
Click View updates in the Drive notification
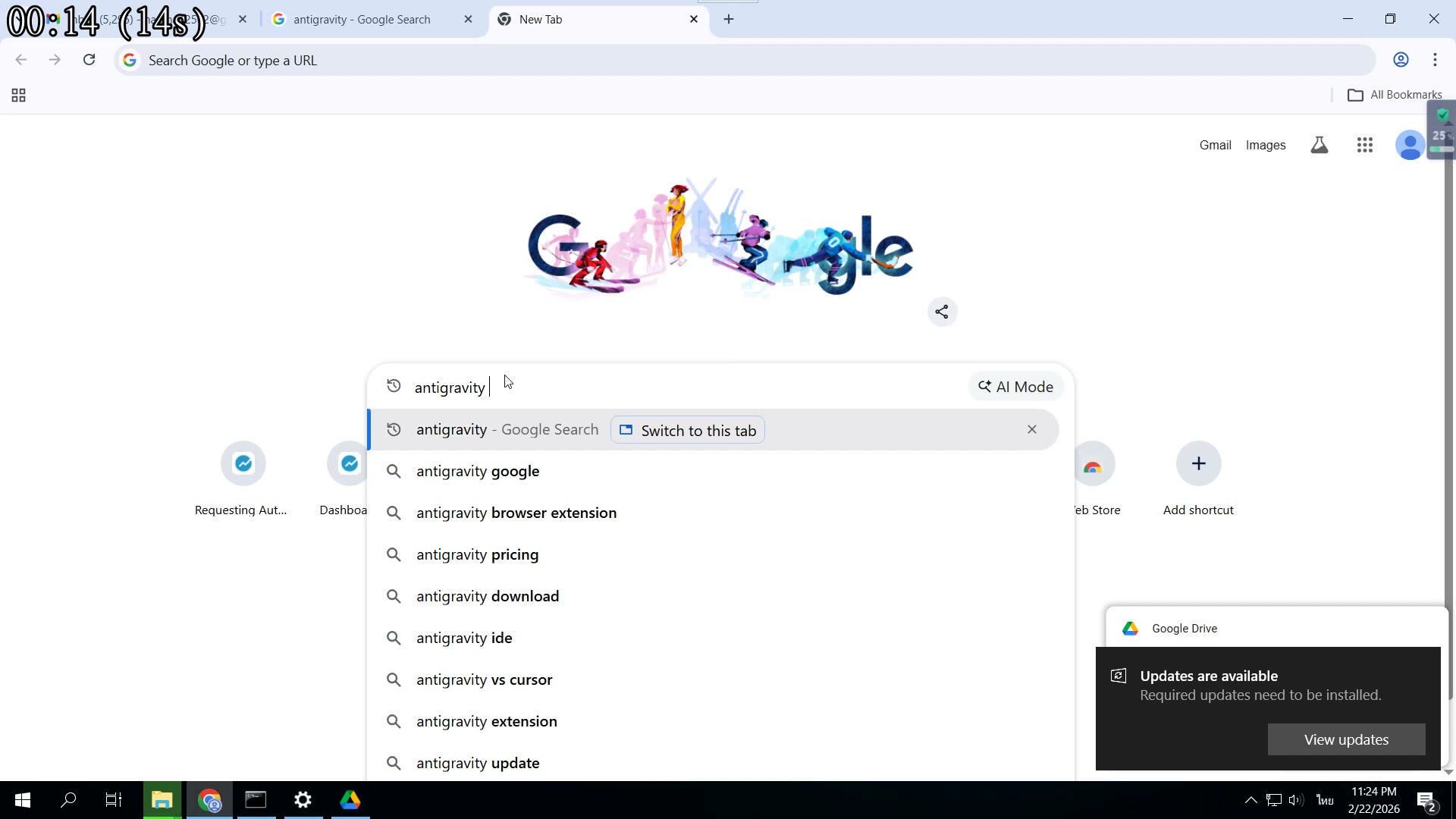[x=1345, y=739]
